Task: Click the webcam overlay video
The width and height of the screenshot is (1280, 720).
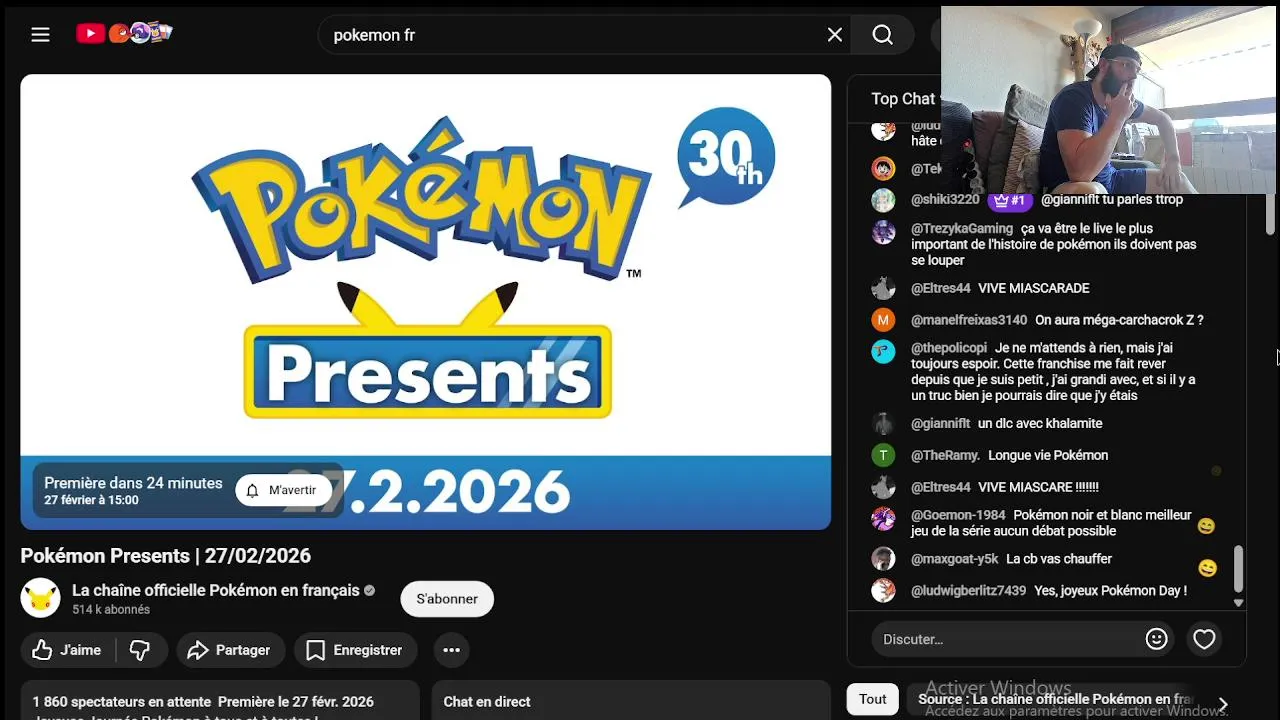Action: [1108, 100]
